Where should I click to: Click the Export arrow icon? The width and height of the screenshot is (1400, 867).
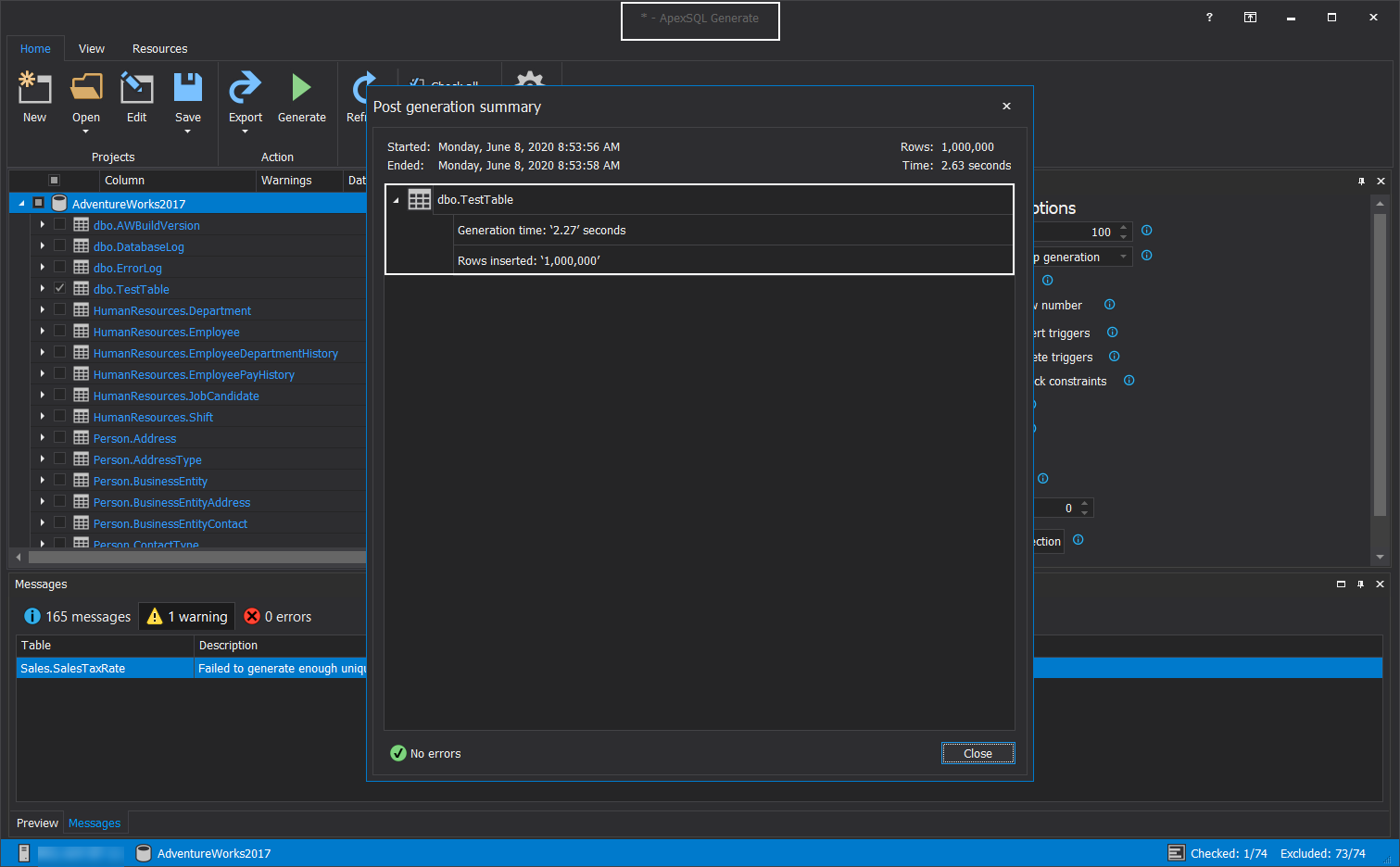click(x=246, y=88)
